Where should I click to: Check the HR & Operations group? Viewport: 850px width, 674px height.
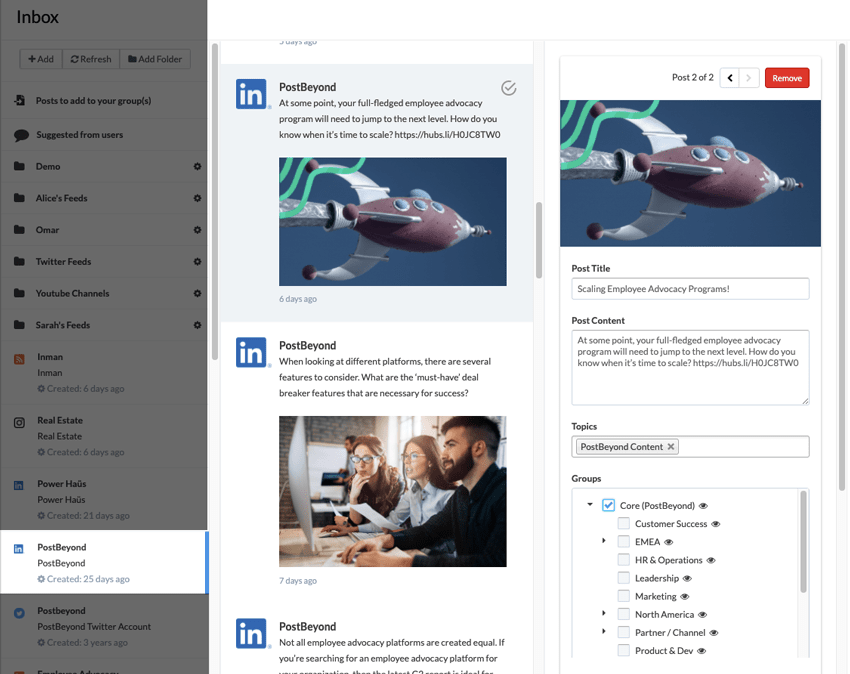pyautogui.click(x=623, y=560)
